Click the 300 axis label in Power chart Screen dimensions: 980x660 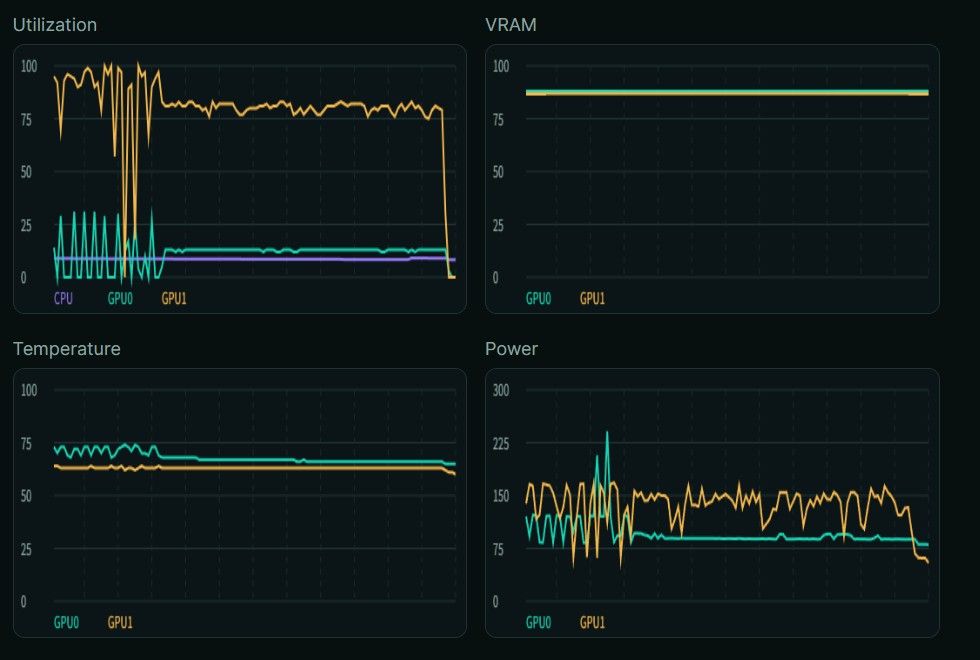[501, 391]
